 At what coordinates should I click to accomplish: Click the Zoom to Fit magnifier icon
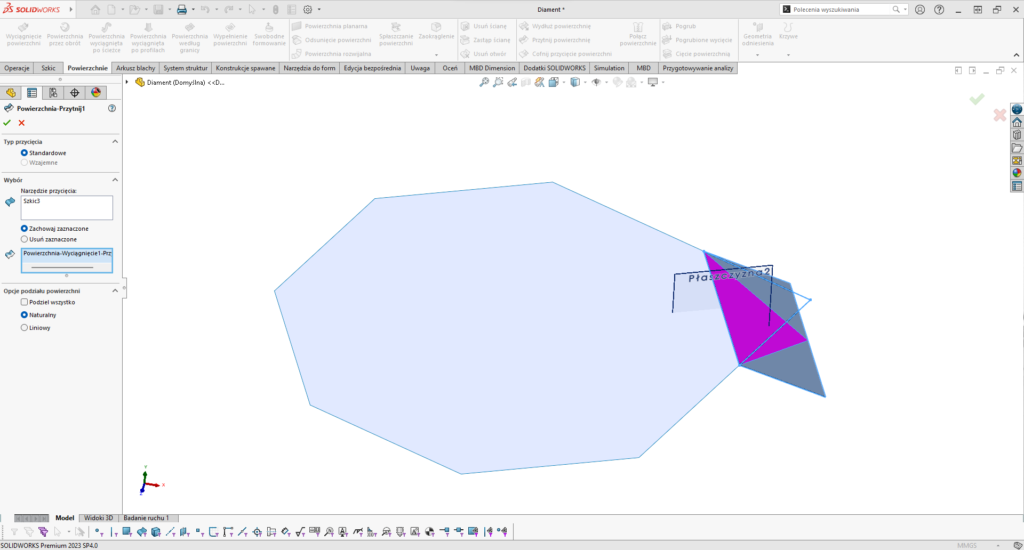click(484, 82)
